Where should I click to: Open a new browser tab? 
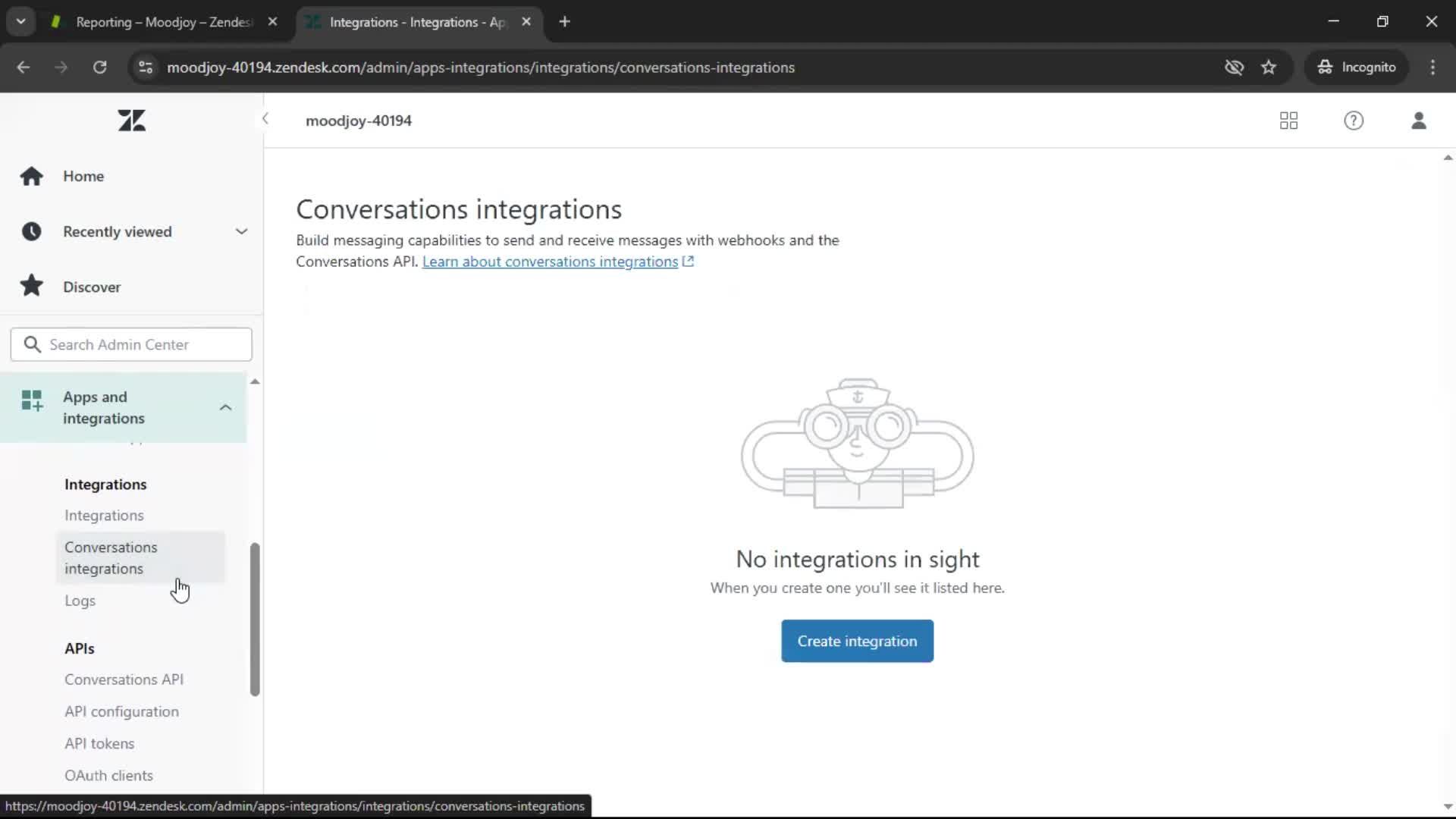pyautogui.click(x=564, y=22)
